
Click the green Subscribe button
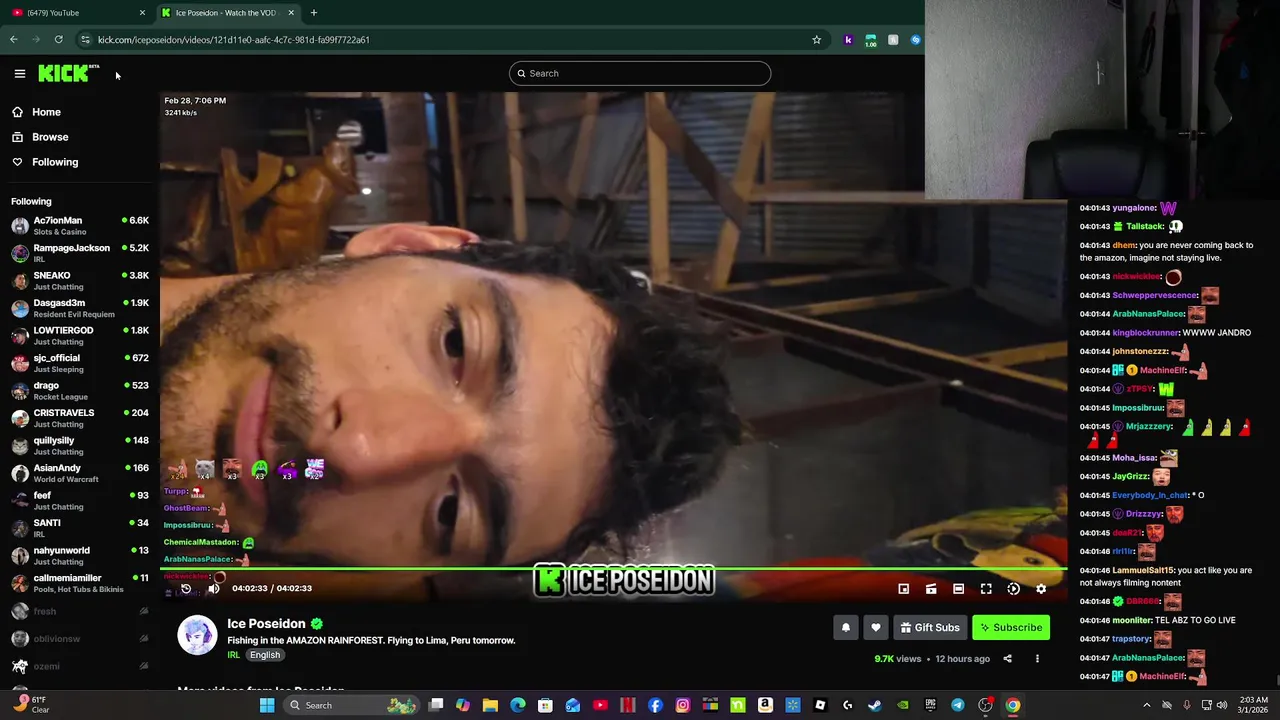(x=1011, y=627)
